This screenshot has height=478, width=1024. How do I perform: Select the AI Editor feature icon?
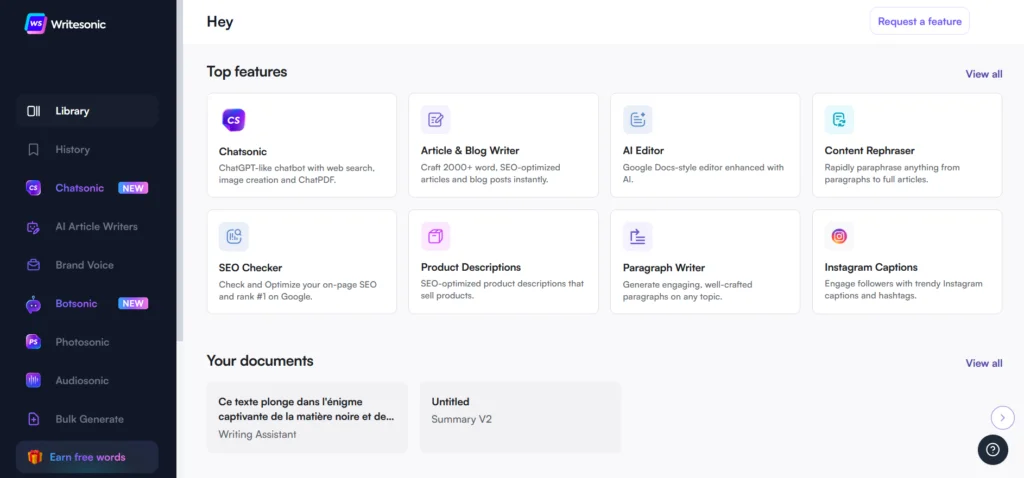[637, 120]
